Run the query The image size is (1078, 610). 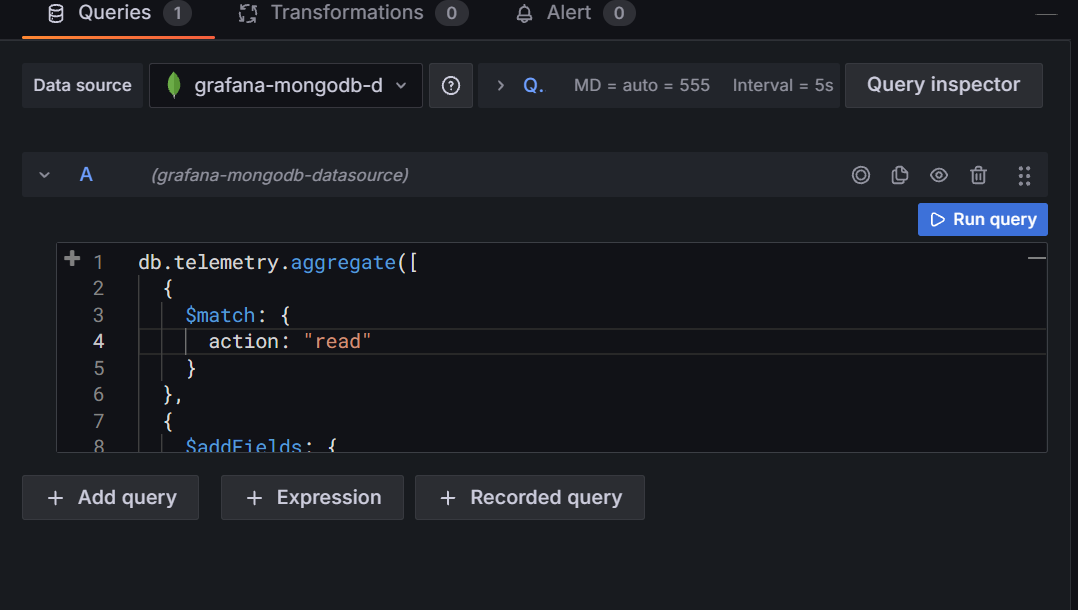982,219
